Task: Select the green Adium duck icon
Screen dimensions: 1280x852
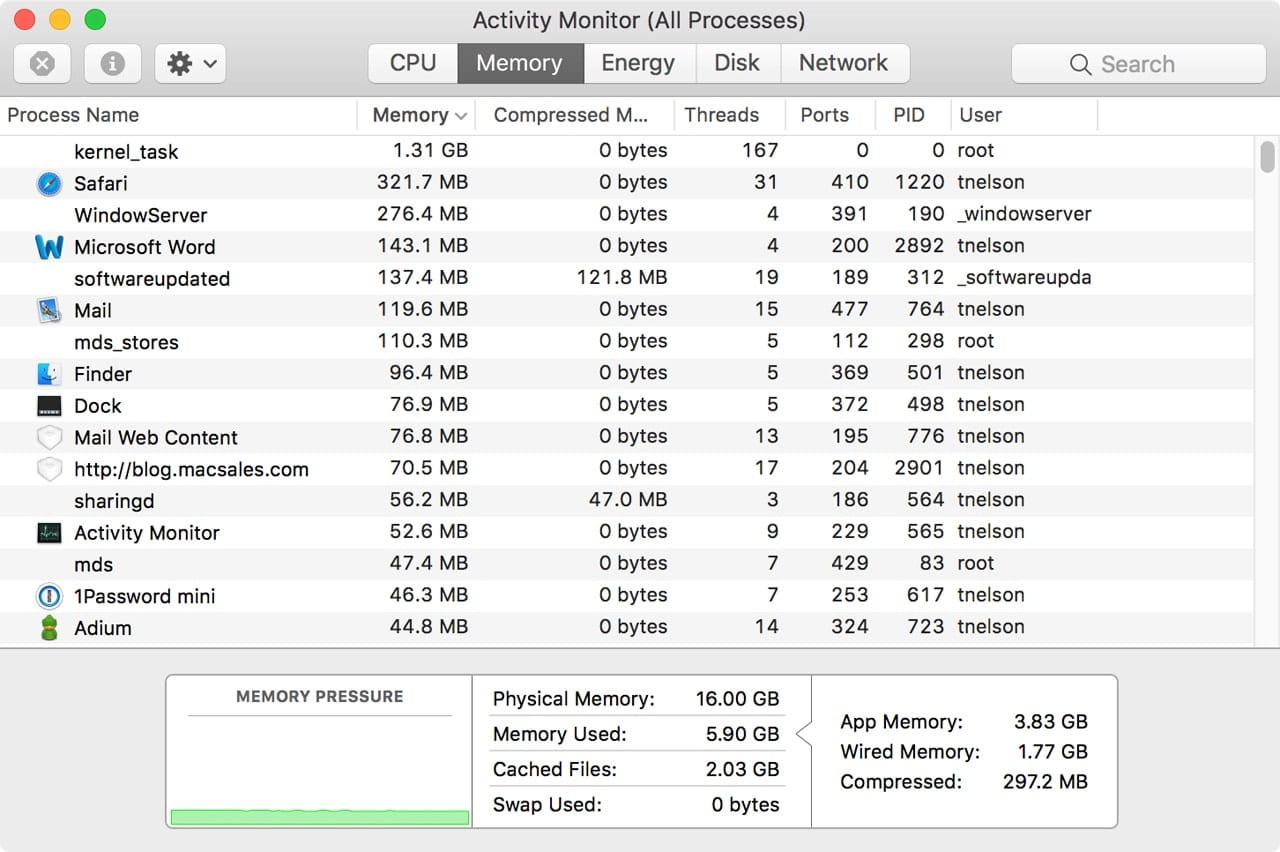Action: [48, 628]
